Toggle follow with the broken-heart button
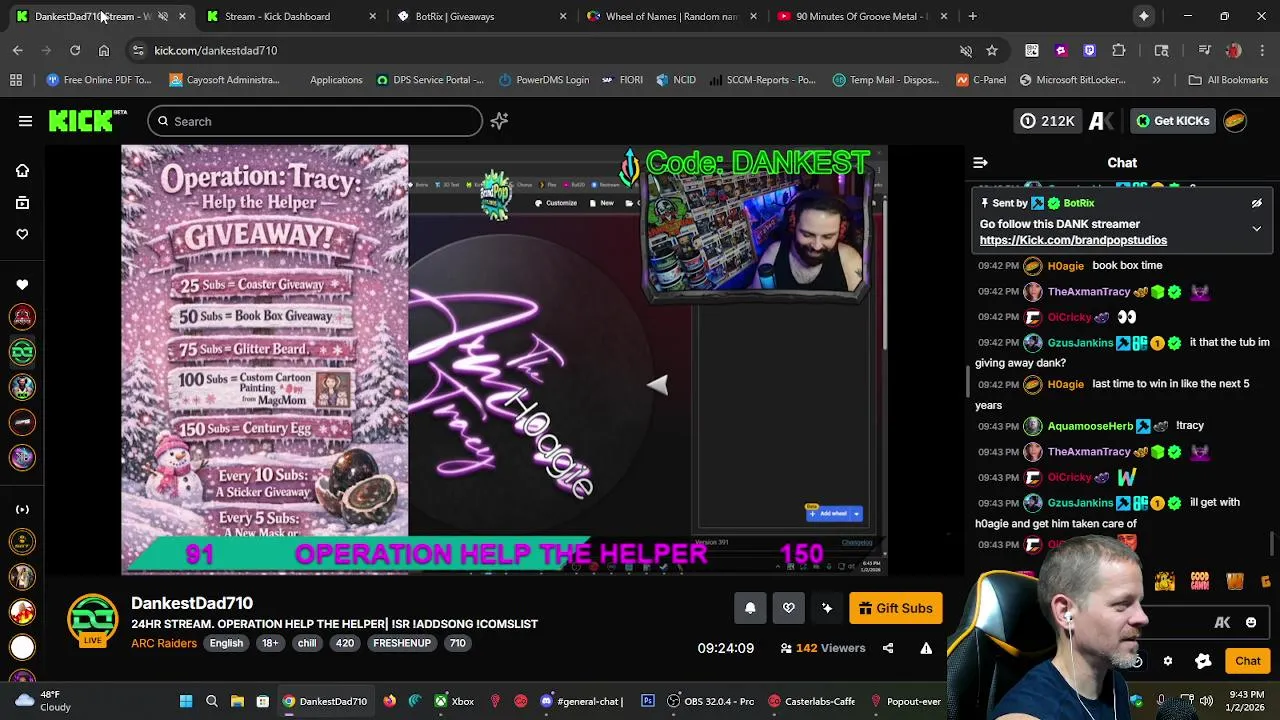Viewport: 1280px width, 720px height. pyautogui.click(x=788, y=608)
